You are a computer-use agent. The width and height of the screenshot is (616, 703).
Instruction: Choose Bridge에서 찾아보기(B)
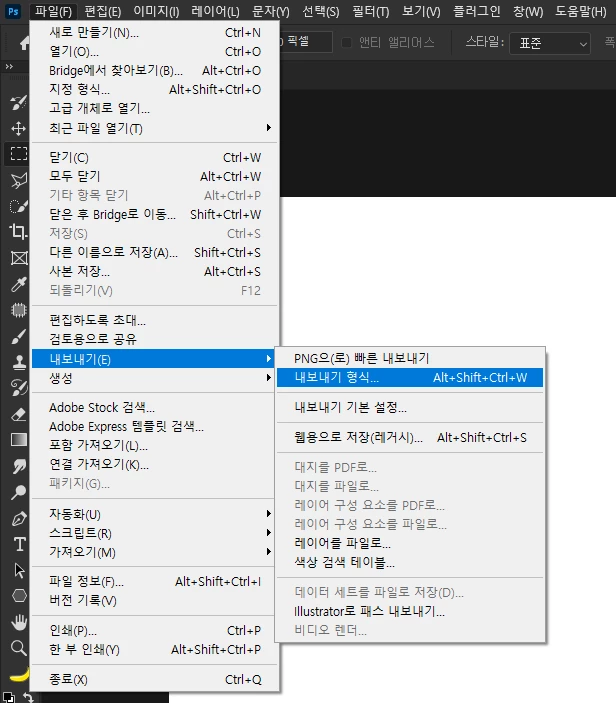(x=155, y=70)
